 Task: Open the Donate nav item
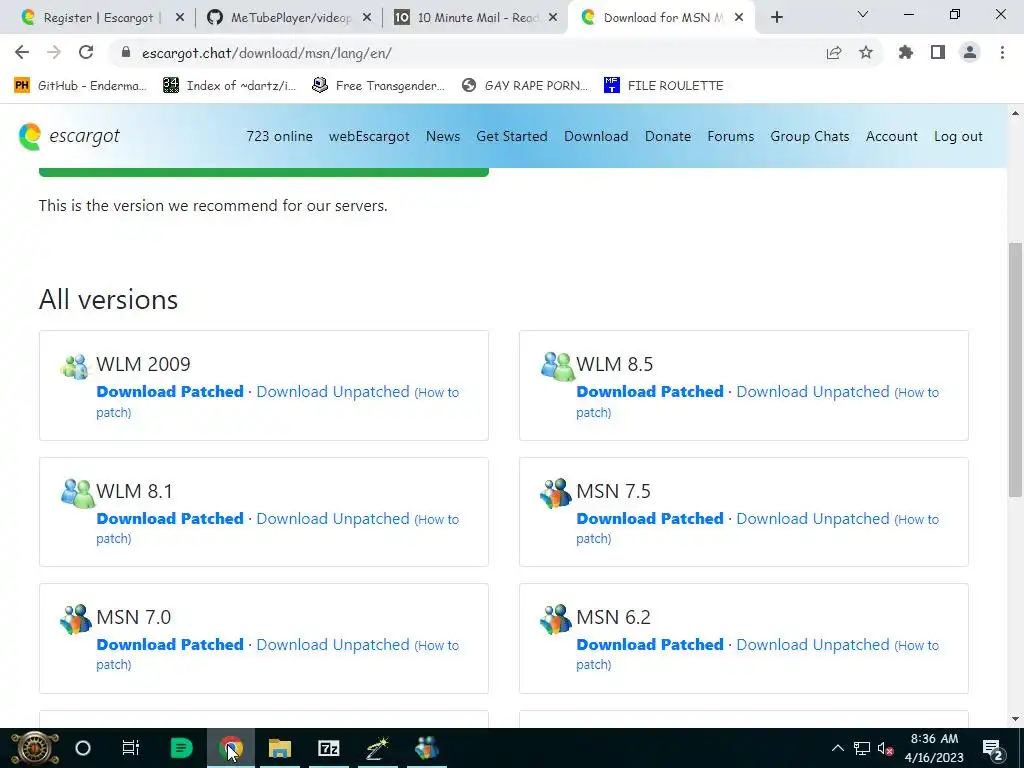coord(667,136)
